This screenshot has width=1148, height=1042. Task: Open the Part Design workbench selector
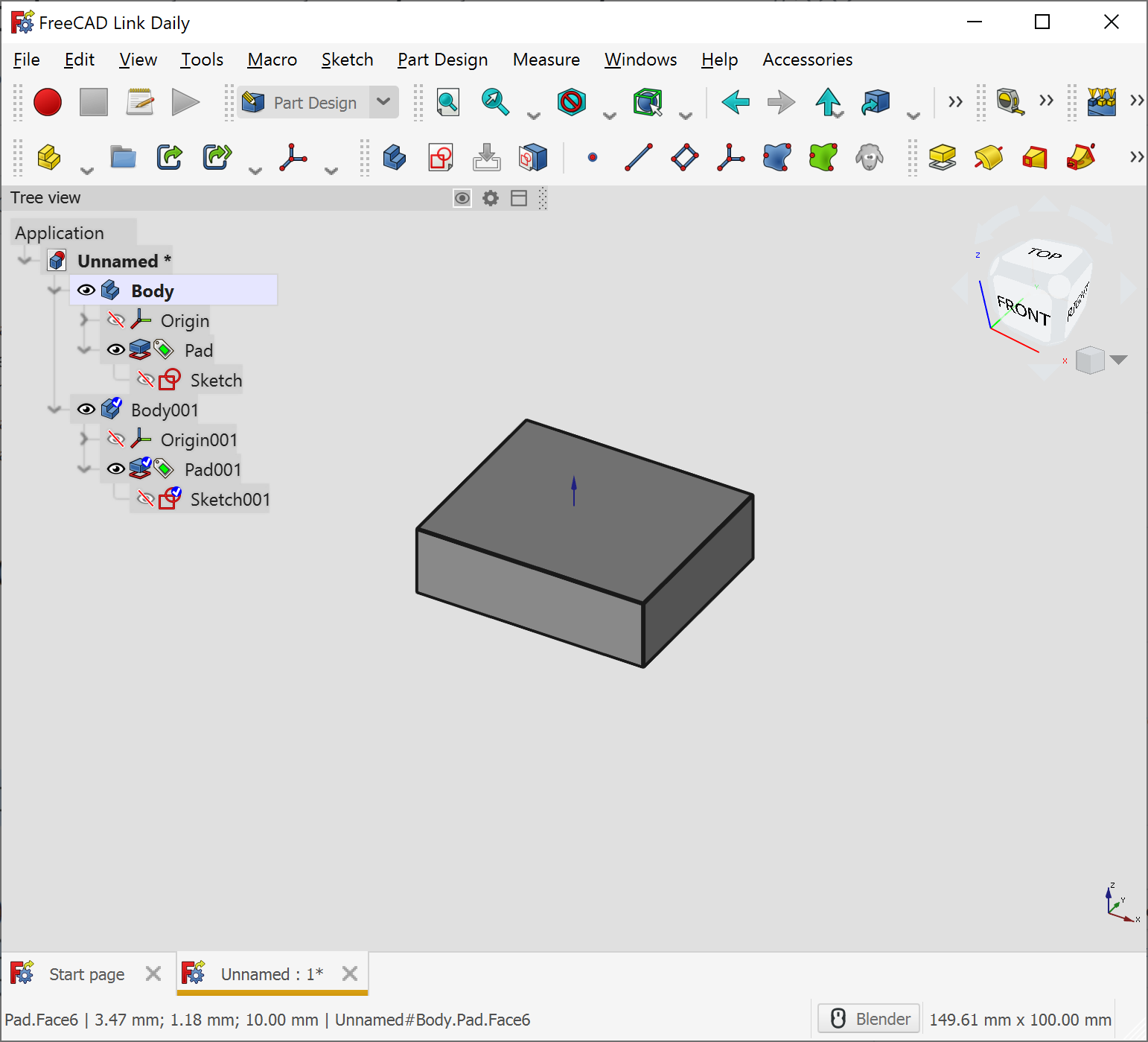pyautogui.click(x=383, y=102)
